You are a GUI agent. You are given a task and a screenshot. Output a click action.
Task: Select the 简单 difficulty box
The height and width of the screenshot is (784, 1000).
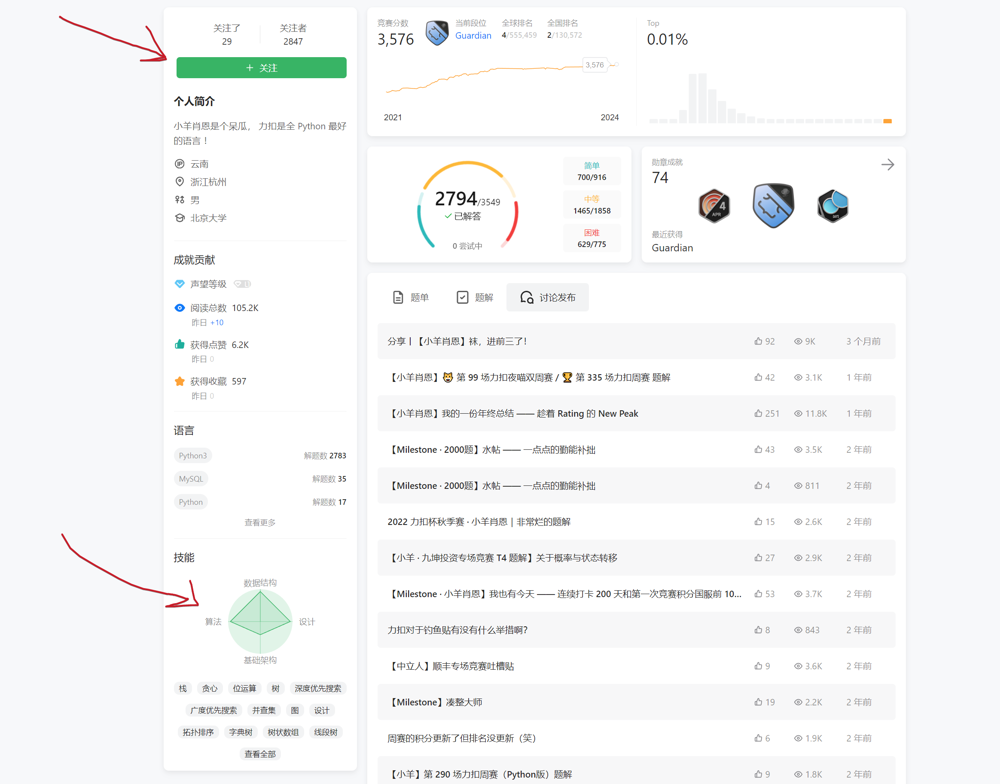coord(591,172)
